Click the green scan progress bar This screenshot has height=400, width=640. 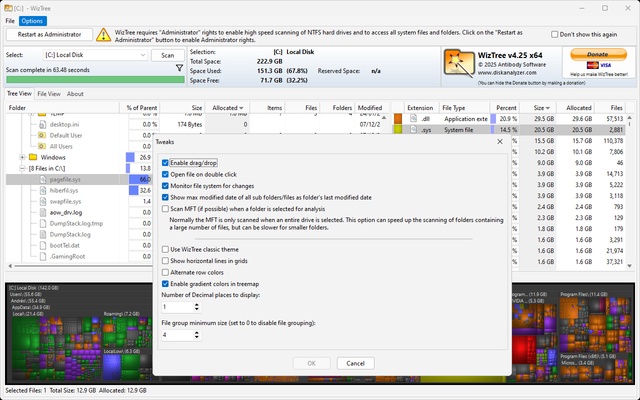(95, 79)
